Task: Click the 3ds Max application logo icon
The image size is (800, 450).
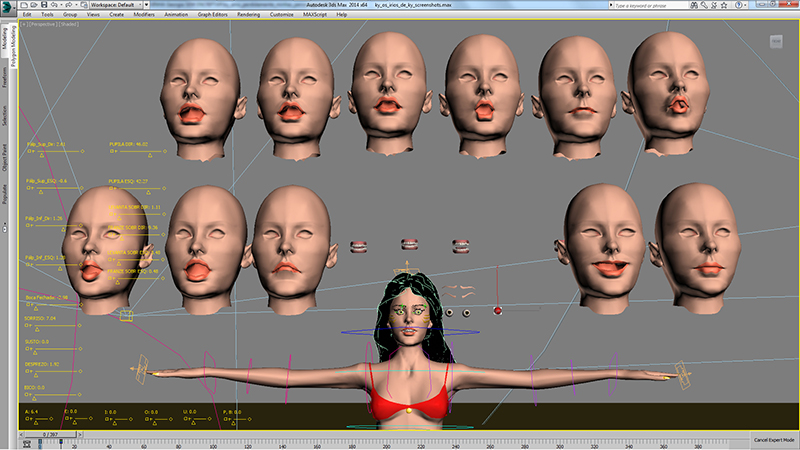Action: 7,6
